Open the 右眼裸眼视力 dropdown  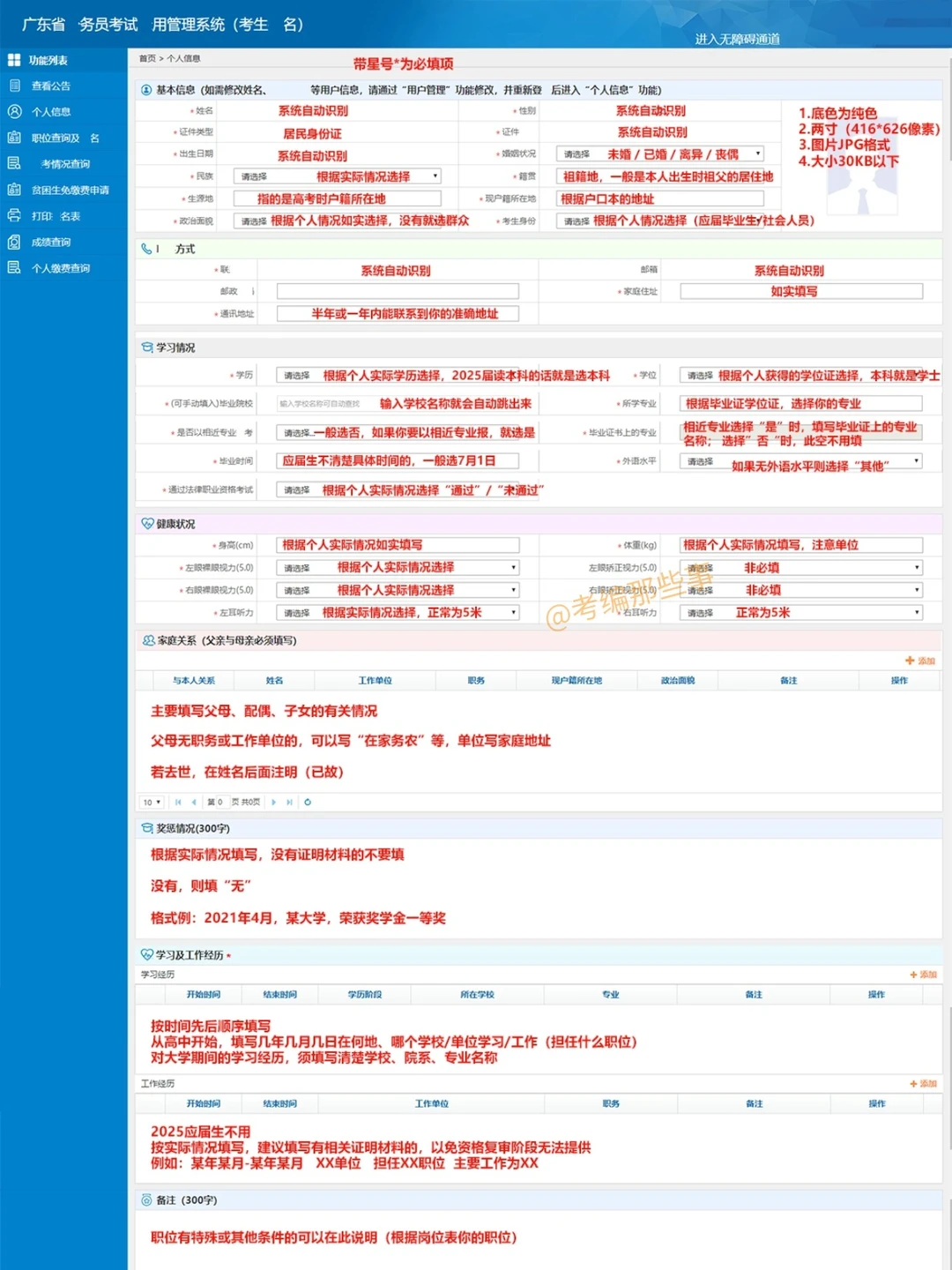click(398, 590)
